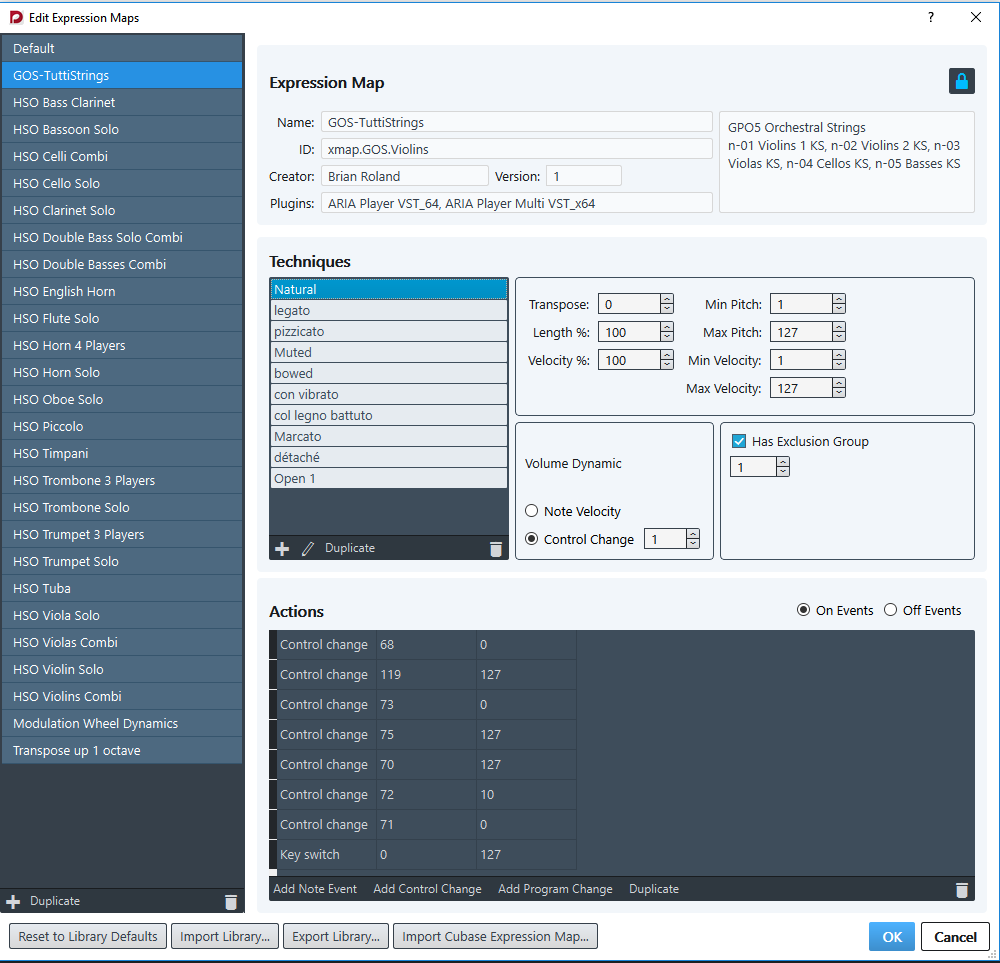
Task: Select HSO Bass Clarinet map
Action: point(122,102)
